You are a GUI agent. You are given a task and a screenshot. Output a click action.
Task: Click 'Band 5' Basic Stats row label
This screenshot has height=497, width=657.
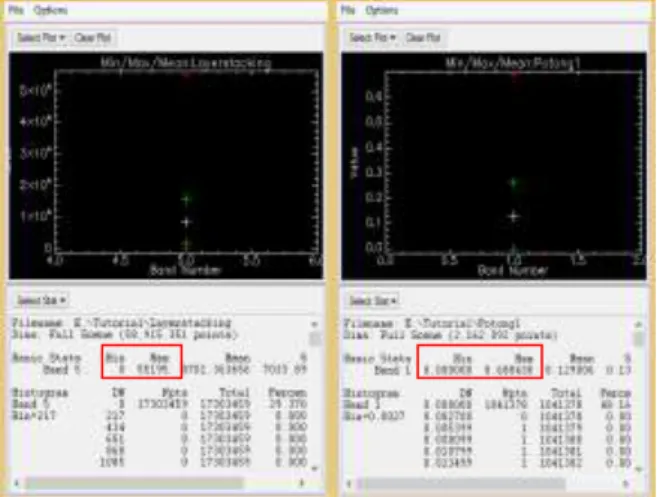(x=62, y=370)
